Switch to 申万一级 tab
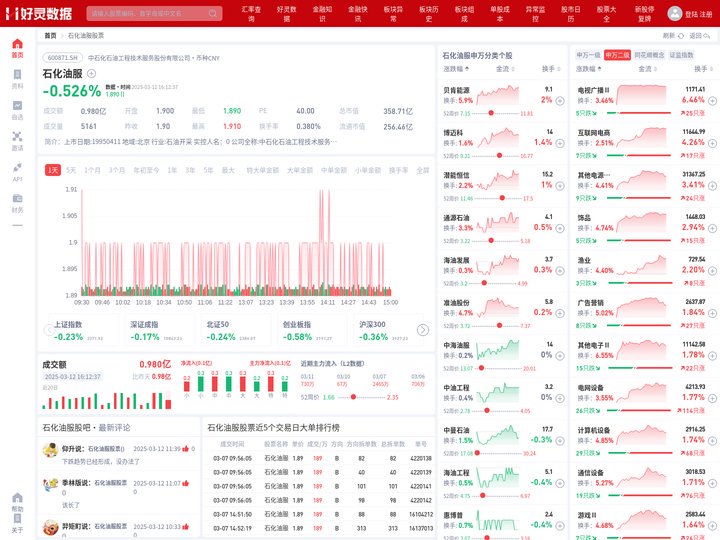Image resolution: width=720 pixels, height=540 pixels. [x=588, y=55]
